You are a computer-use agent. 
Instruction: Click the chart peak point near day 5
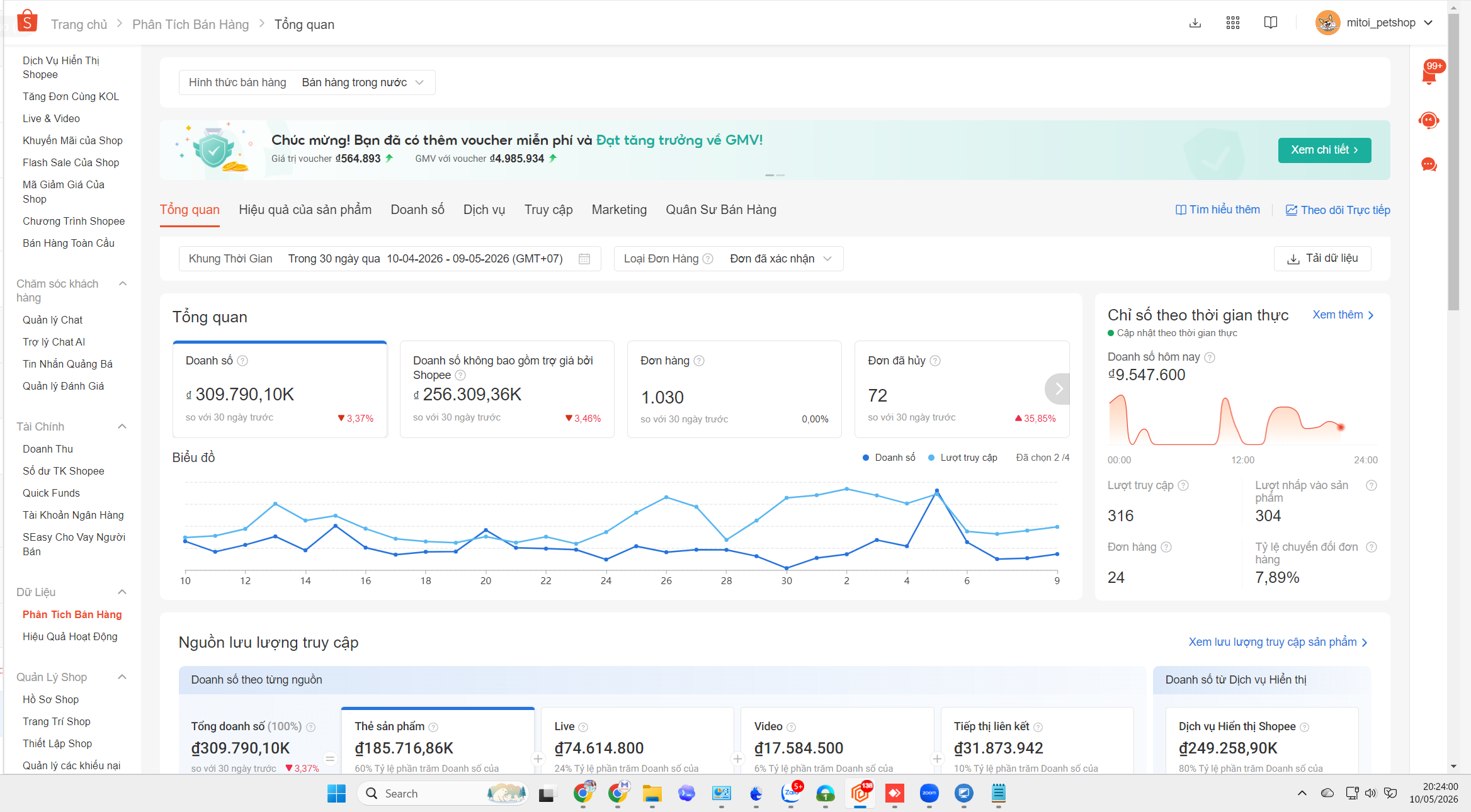[937, 491]
